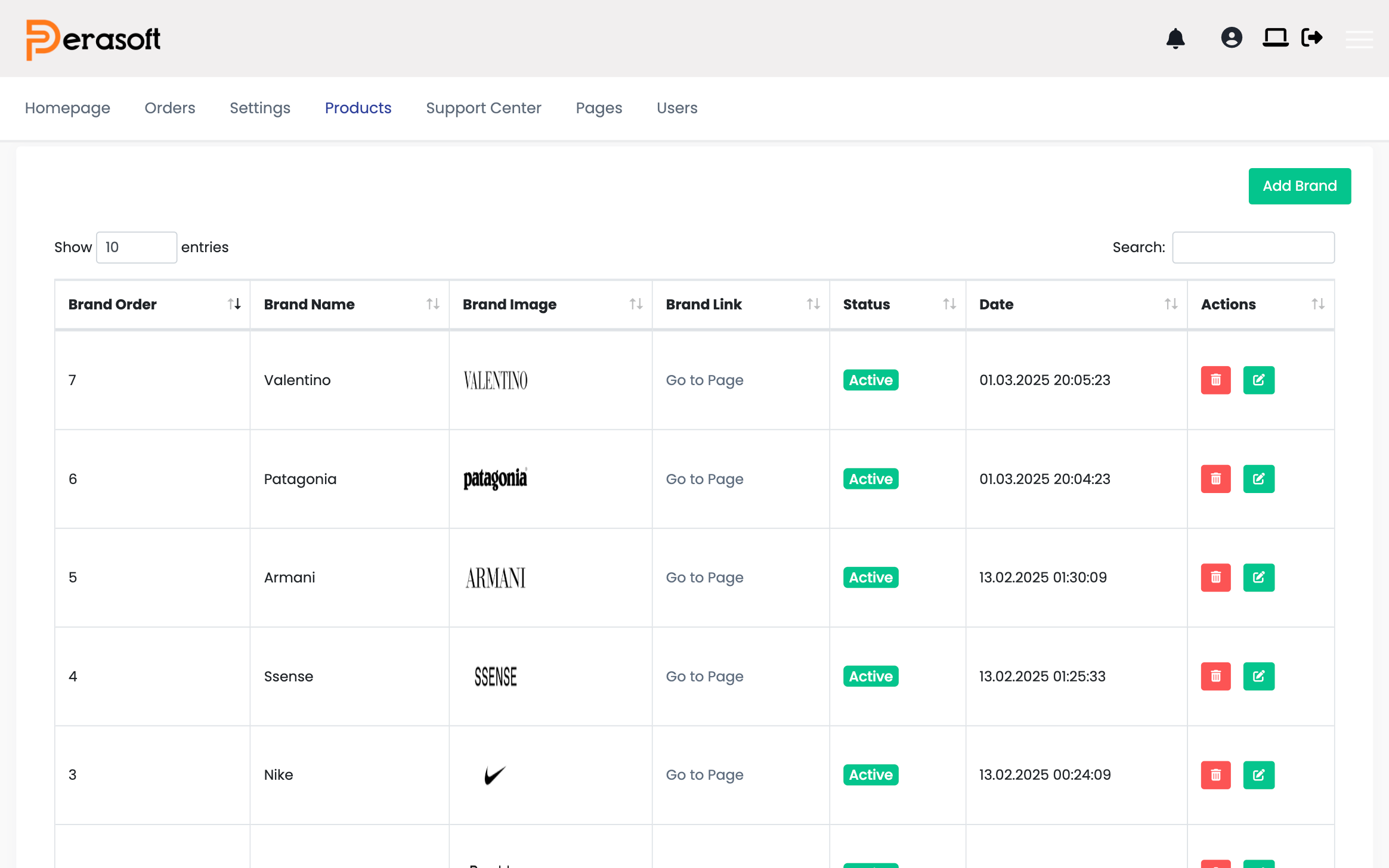This screenshot has height=868, width=1389.
Task: Open Patagonia's Go to Page link
Action: pos(704,479)
